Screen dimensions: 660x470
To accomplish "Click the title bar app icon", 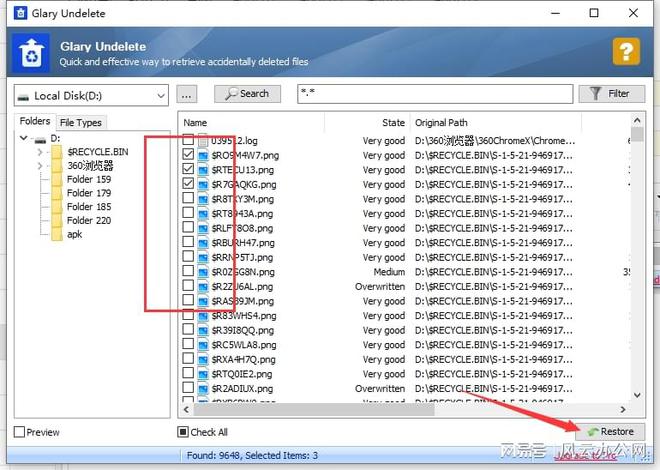I will [x=20, y=13].
